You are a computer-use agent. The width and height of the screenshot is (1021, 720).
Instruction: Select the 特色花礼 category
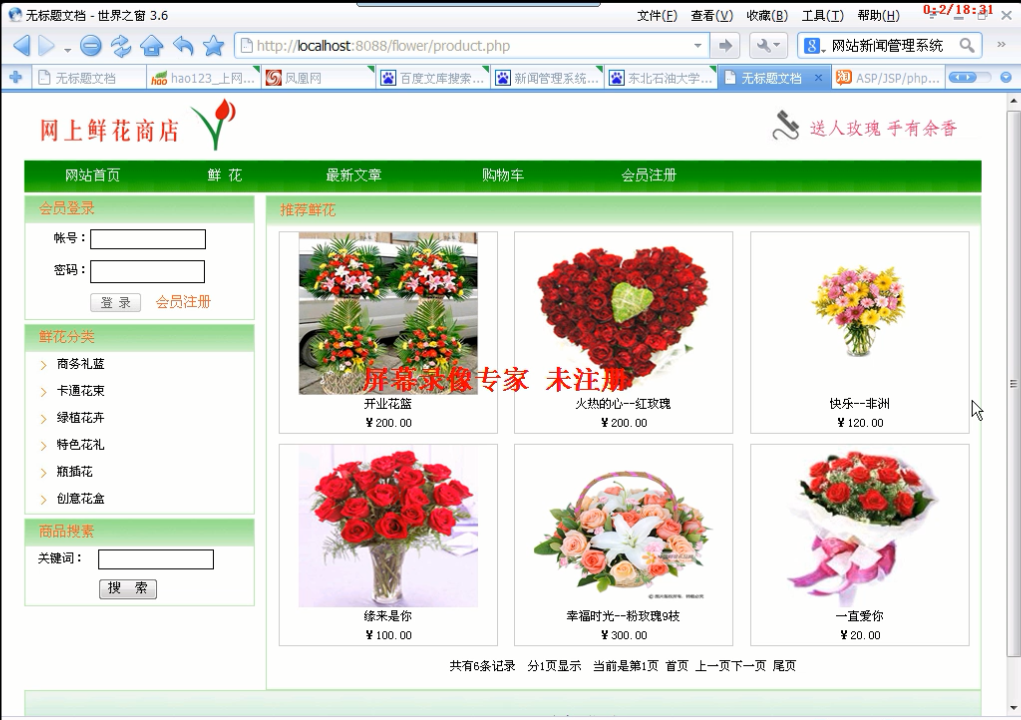coord(80,445)
